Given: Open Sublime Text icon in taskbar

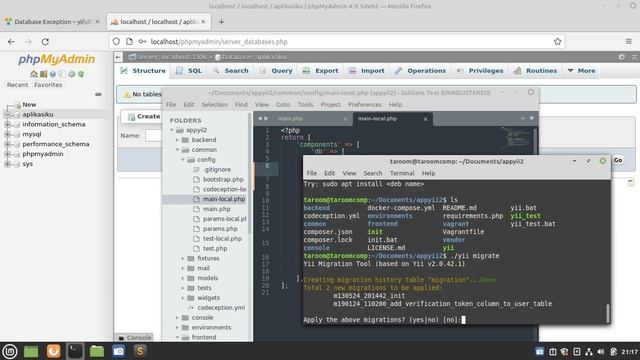Looking at the screenshot, I should (140, 351).
